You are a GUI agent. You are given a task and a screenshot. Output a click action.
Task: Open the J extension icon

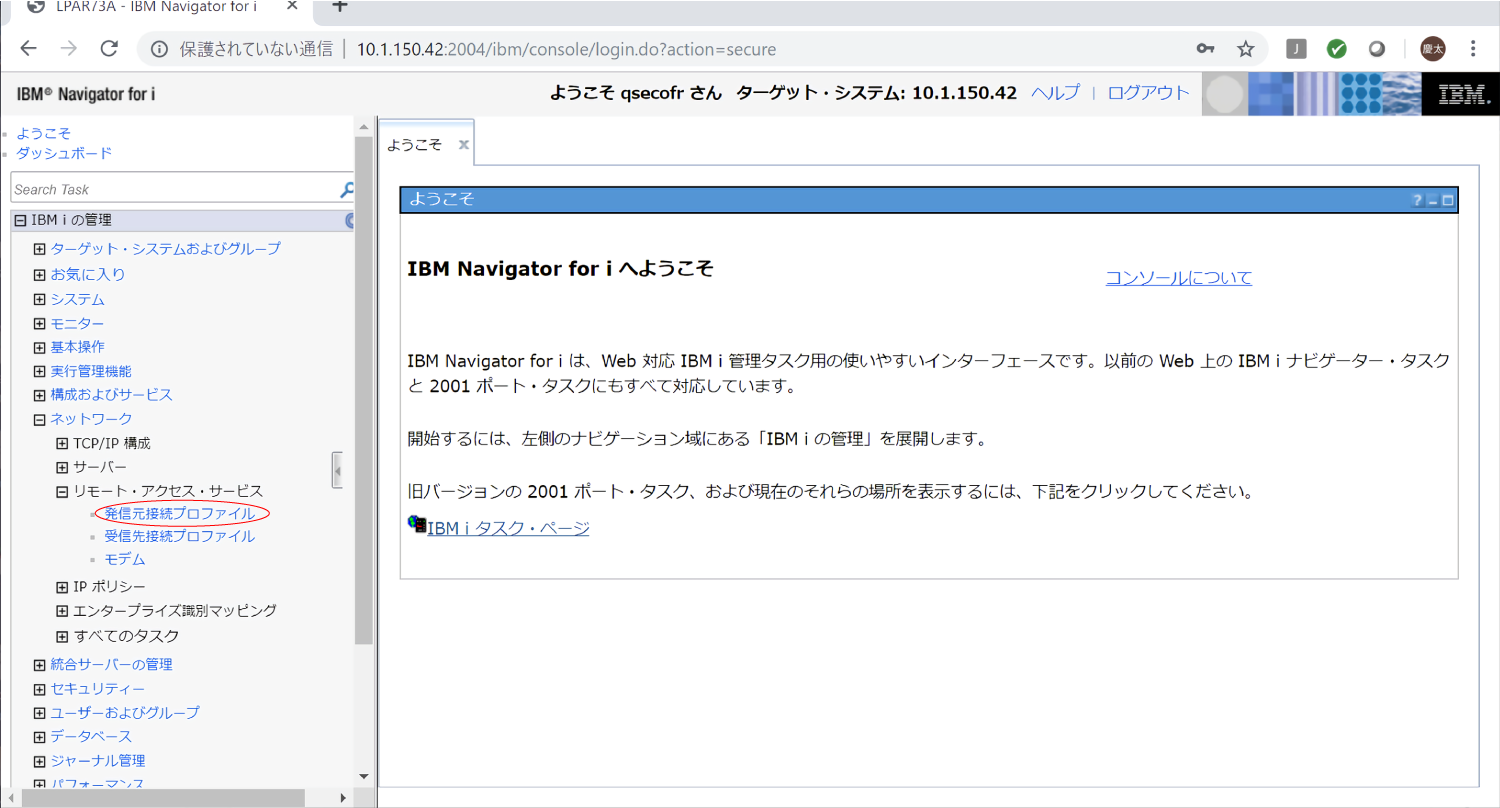(1297, 49)
